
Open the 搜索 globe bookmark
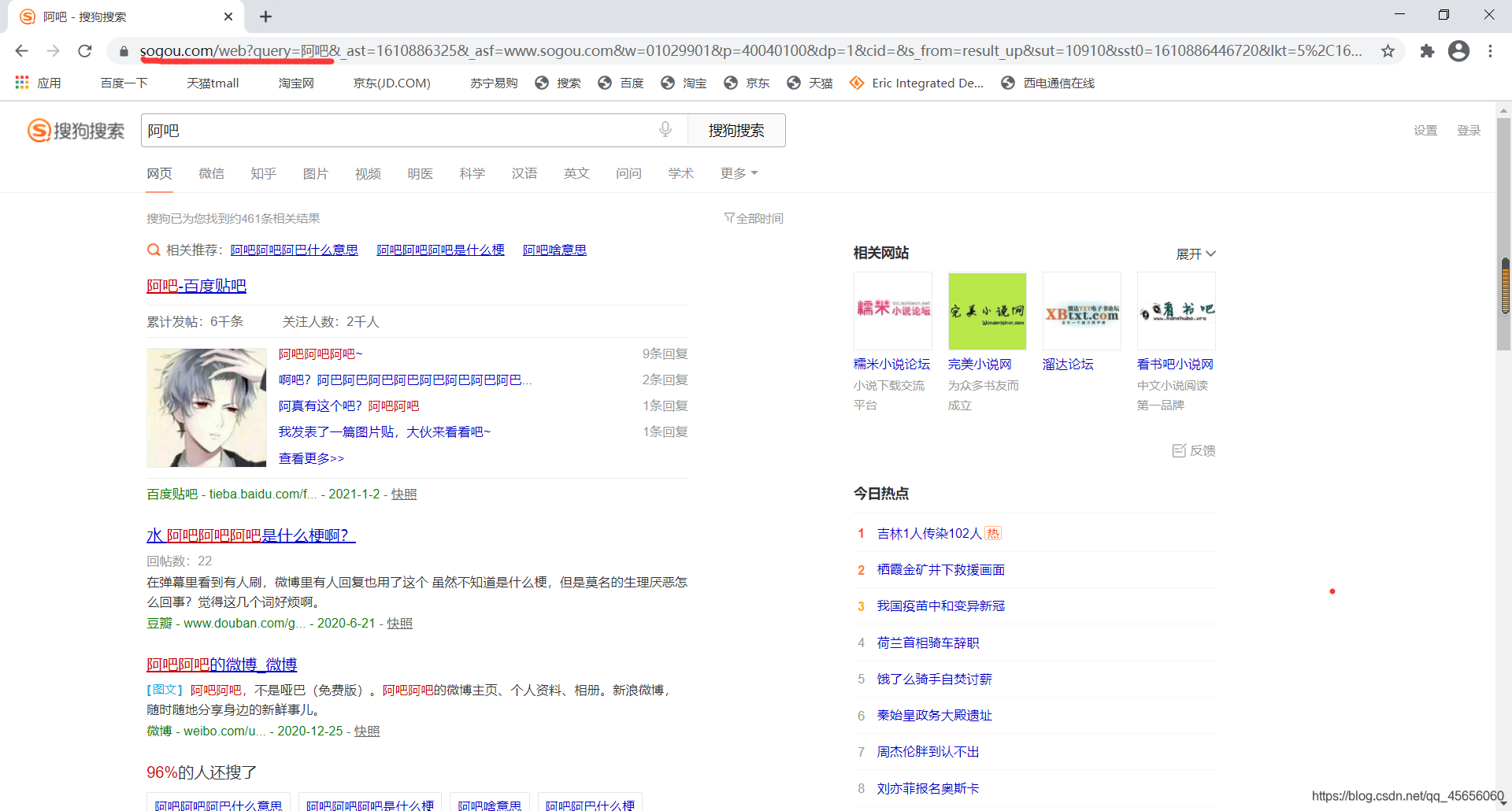558,83
